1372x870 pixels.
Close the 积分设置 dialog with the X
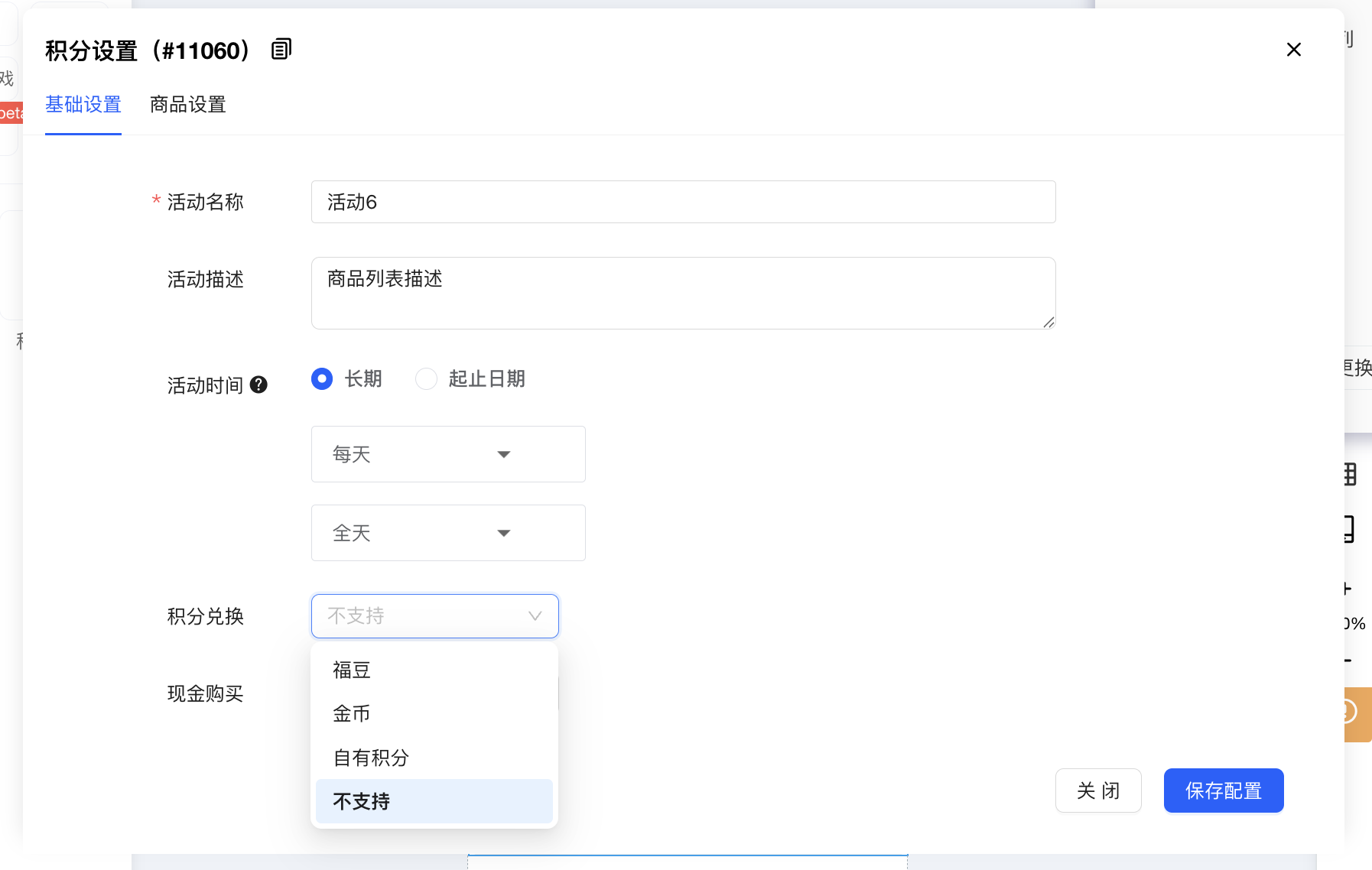point(1293,50)
